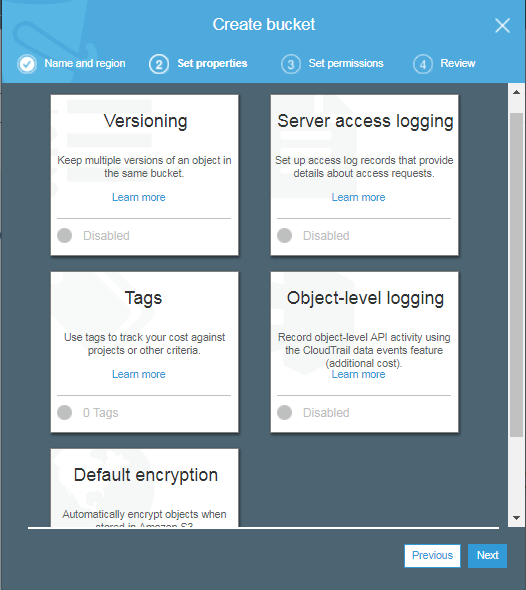Click the Next button
526x590 pixels.
(487, 555)
